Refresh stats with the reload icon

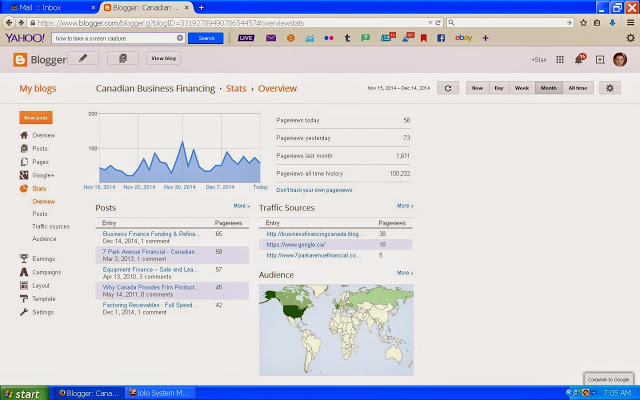(449, 88)
